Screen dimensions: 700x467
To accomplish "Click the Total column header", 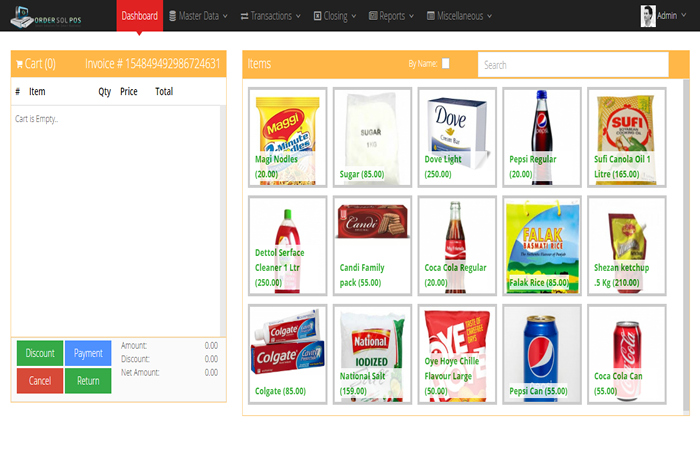I will 164,92.
